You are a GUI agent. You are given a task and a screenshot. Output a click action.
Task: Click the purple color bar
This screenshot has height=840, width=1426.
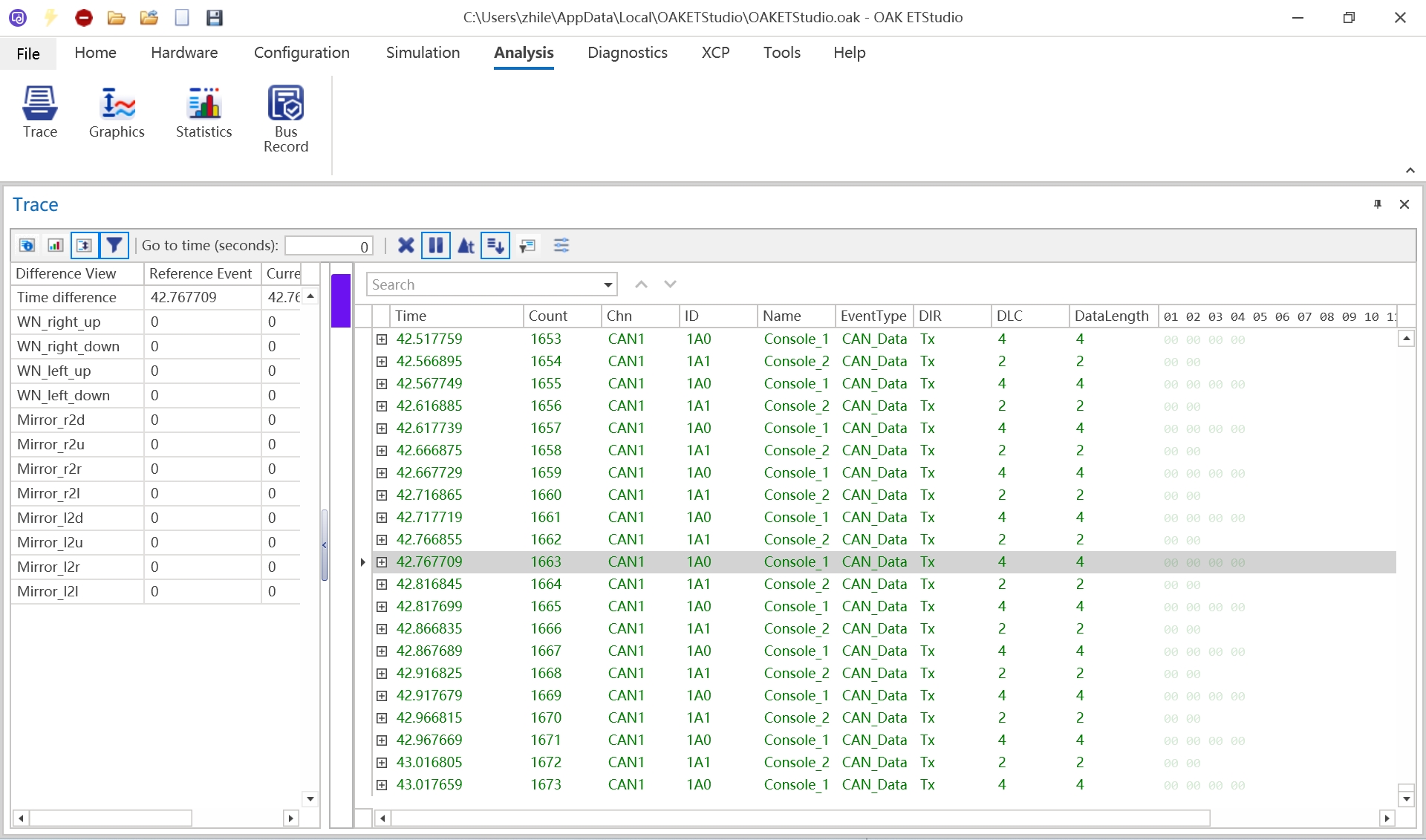click(341, 301)
